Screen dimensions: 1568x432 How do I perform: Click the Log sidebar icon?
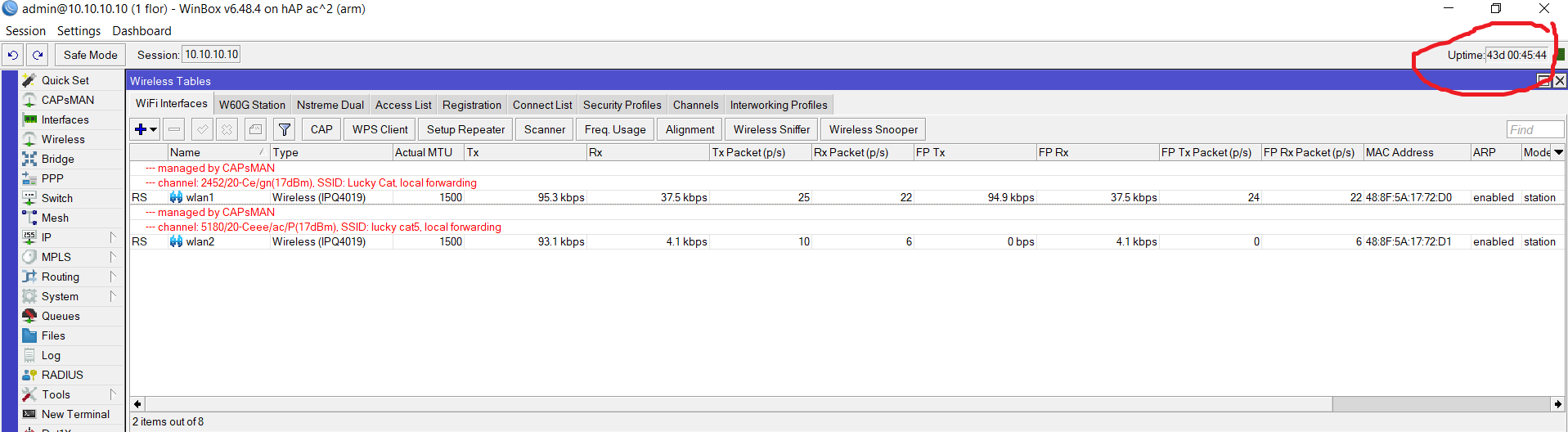[29, 355]
